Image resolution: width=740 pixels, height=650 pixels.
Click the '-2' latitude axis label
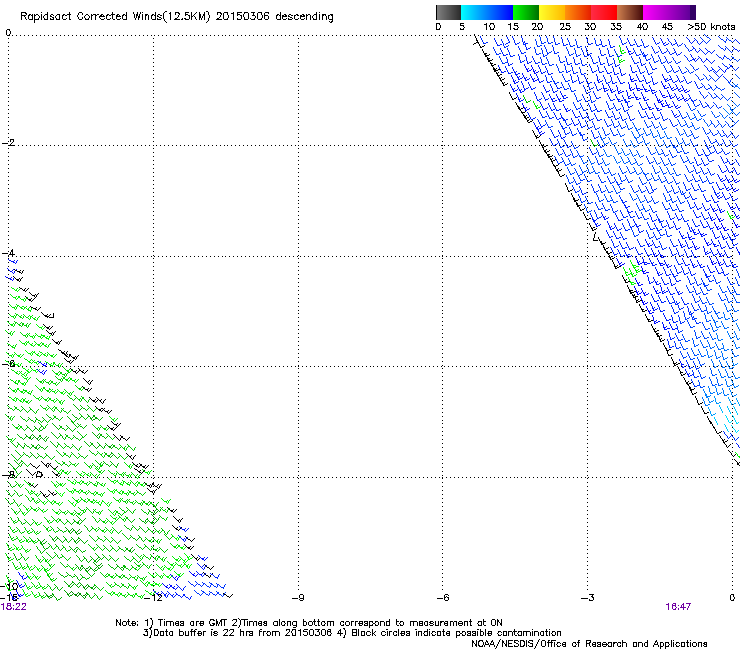(x=8, y=143)
